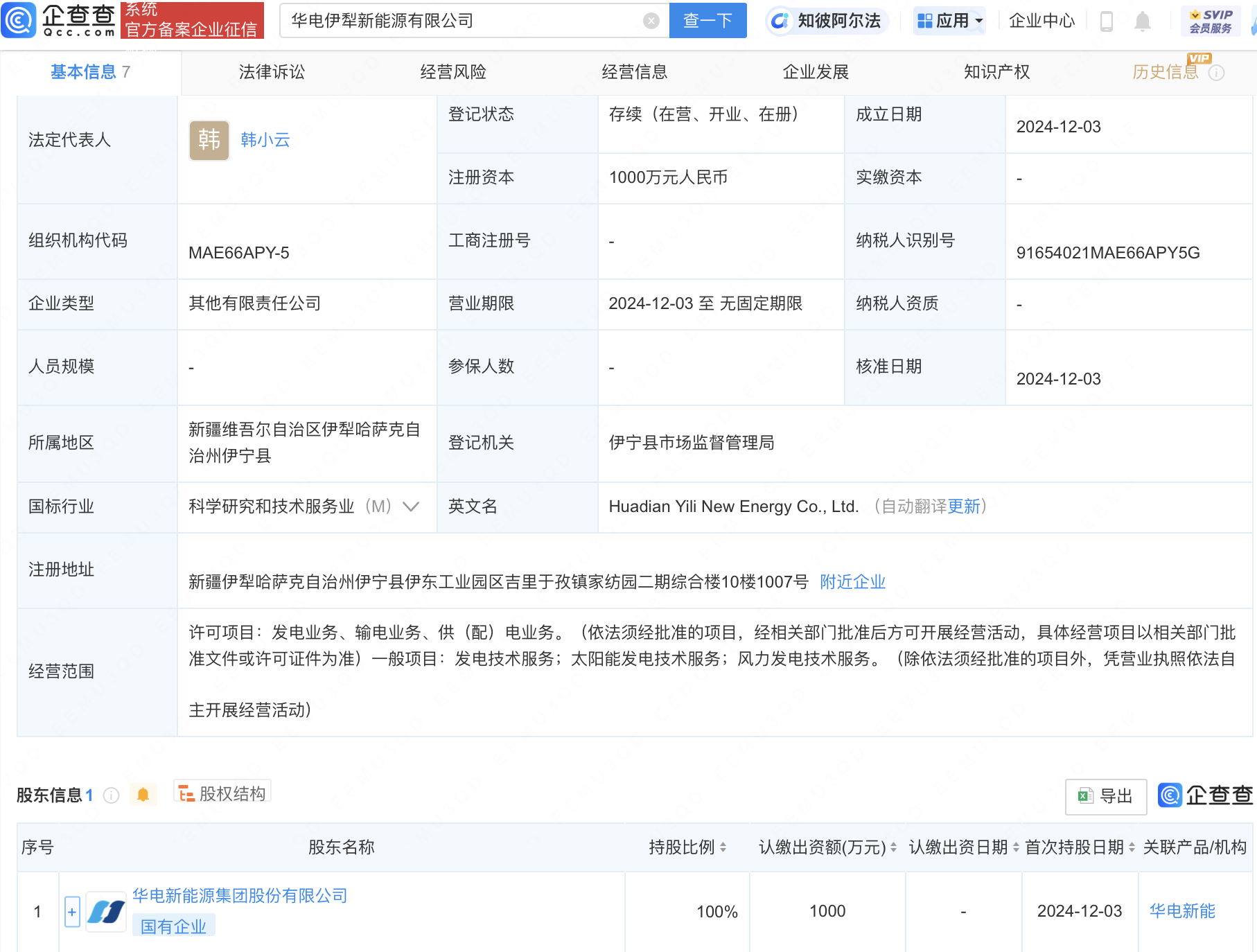Image resolution: width=1257 pixels, height=952 pixels.
Task: Click the 查一下 search button
Action: coord(707,20)
